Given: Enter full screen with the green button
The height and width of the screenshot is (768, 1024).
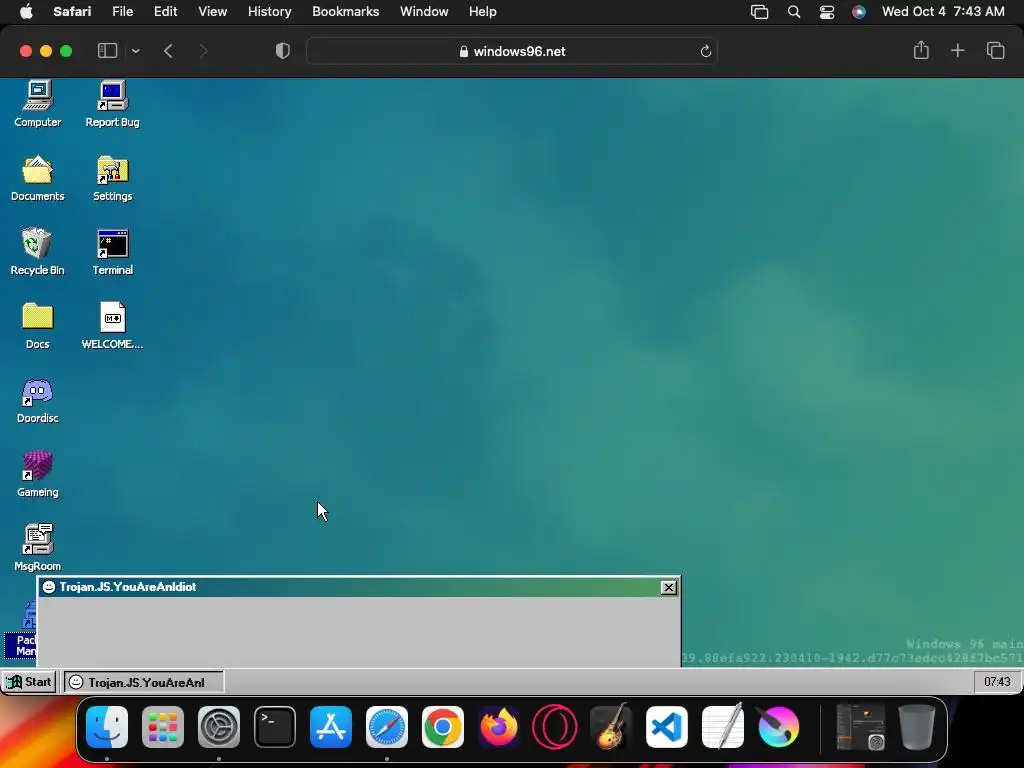Looking at the screenshot, I should click(66, 51).
